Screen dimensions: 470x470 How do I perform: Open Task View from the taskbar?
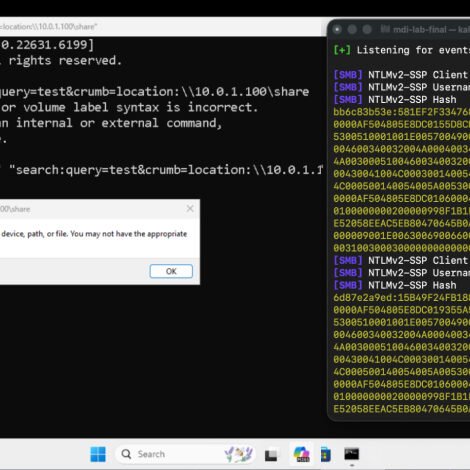pyautogui.click(x=271, y=455)
